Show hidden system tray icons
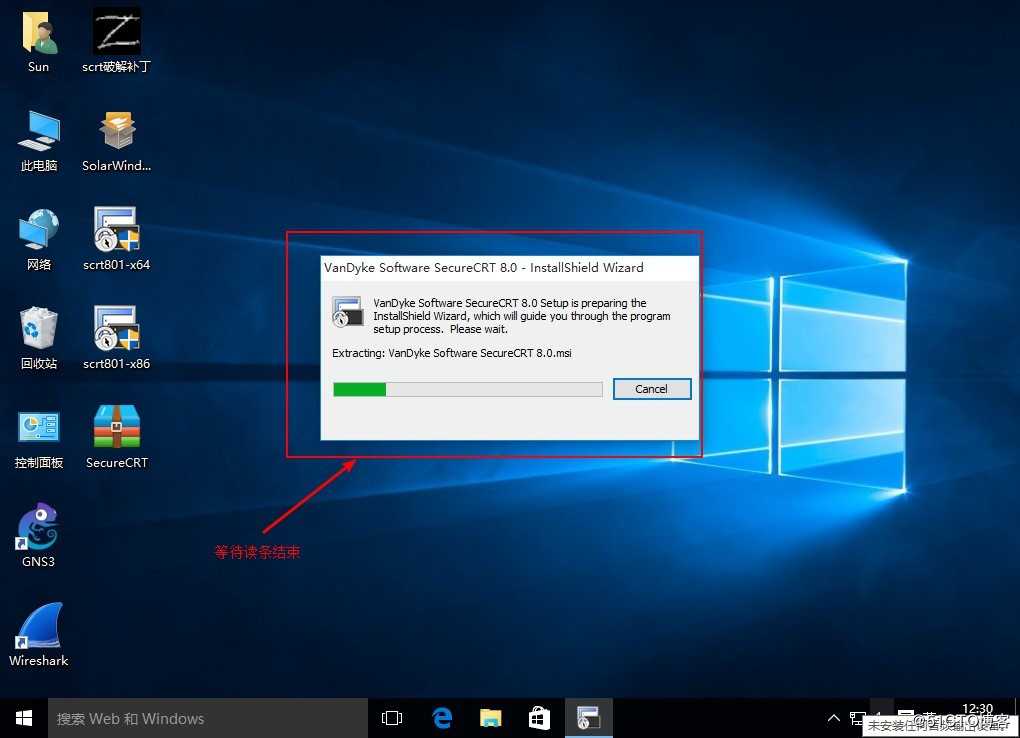This screenshot has width=1020, height=738. pyautogui.click(x=833, y=718)
